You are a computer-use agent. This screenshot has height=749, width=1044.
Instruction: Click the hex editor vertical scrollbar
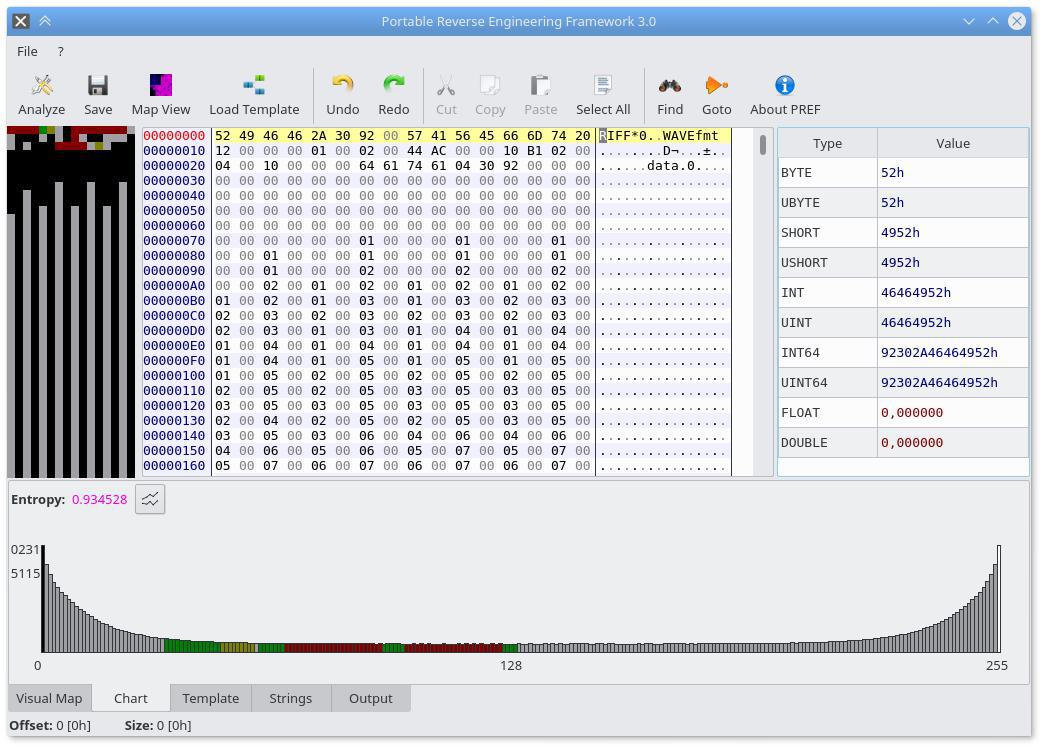(x=763, y=300)
